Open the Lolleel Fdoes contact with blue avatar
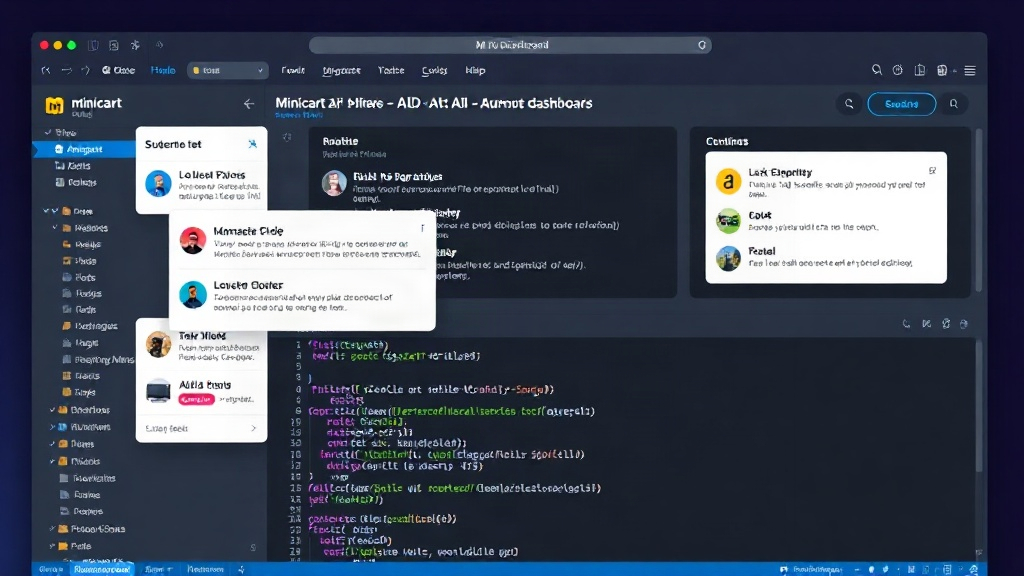The image size is (1024, 576). [x=201, y=184]
